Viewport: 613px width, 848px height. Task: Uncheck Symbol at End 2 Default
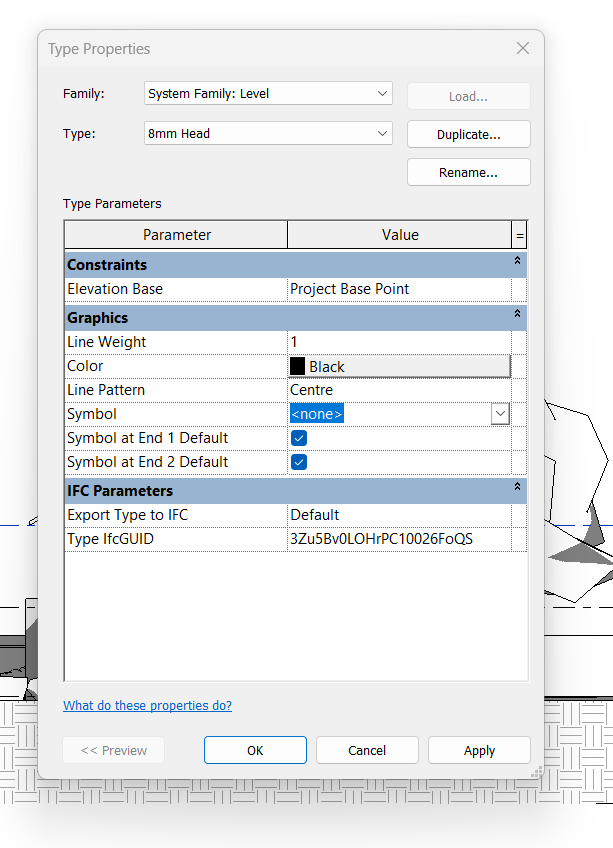(x=298, y=461)
